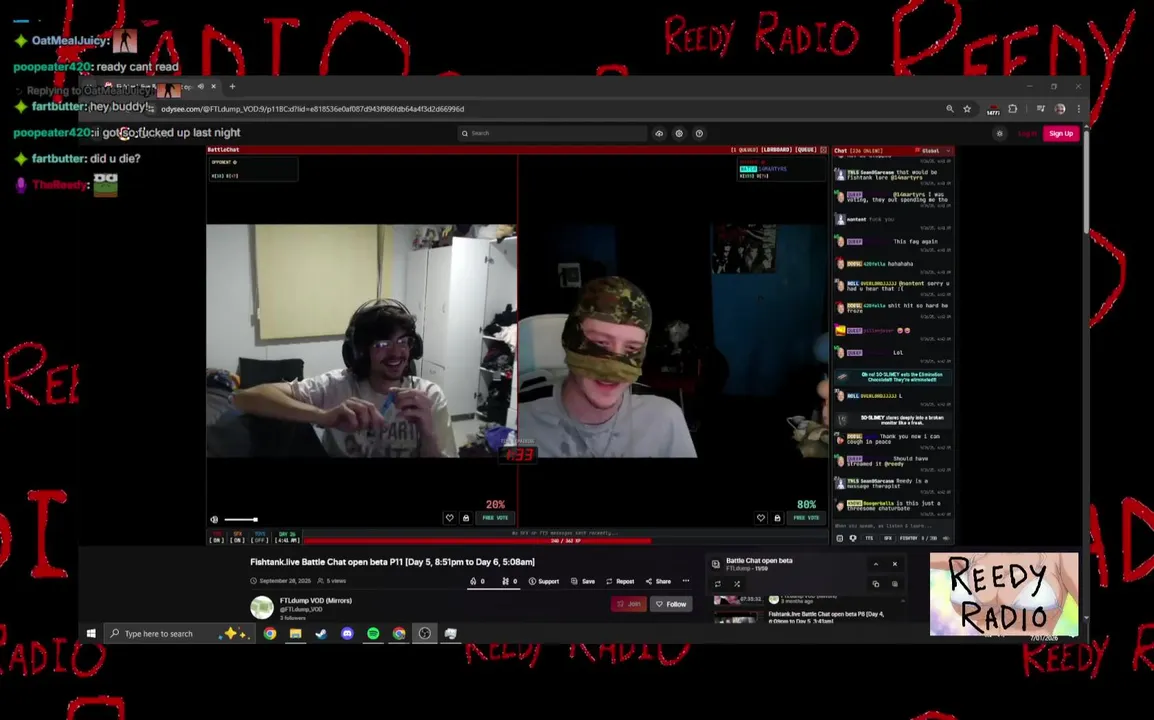Click the lock icon beside right FREE VOTE

777,518
